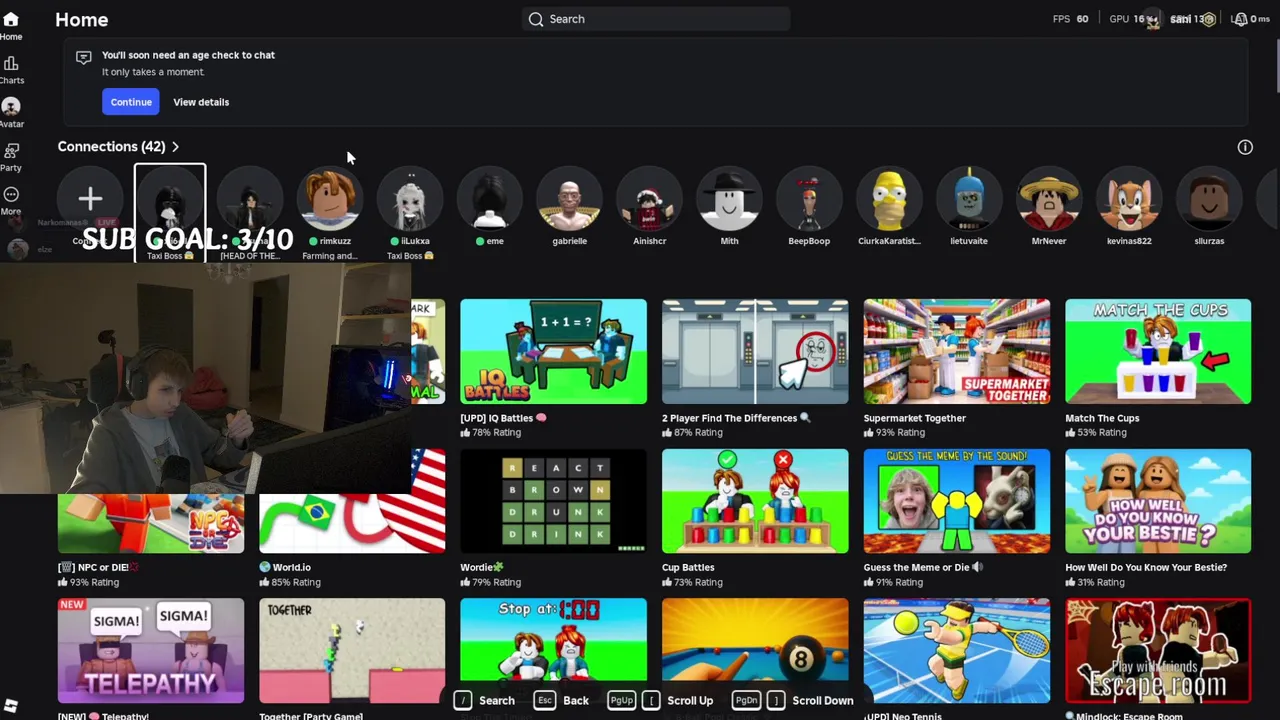Open the More sidebar menu
Image resolution: width=1280 pixels, height=720 pixels.
tap(11, 195)
